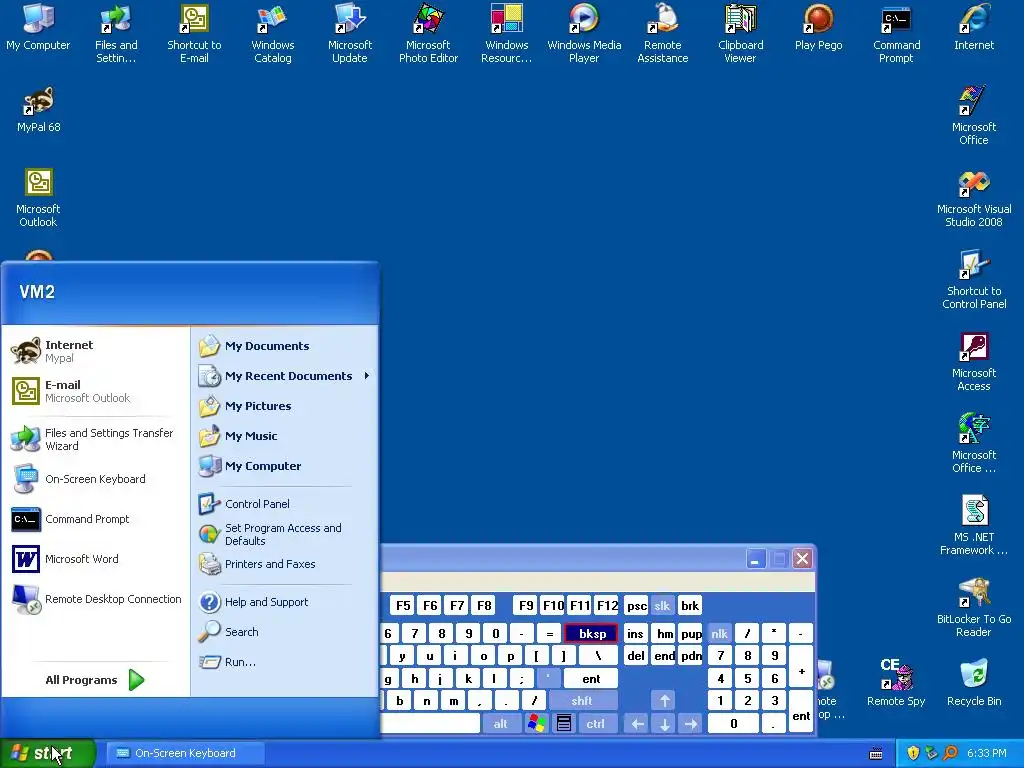The image size is (1024, 768).
Task: Launch Play Pego desktop icon
Action: 818,27
